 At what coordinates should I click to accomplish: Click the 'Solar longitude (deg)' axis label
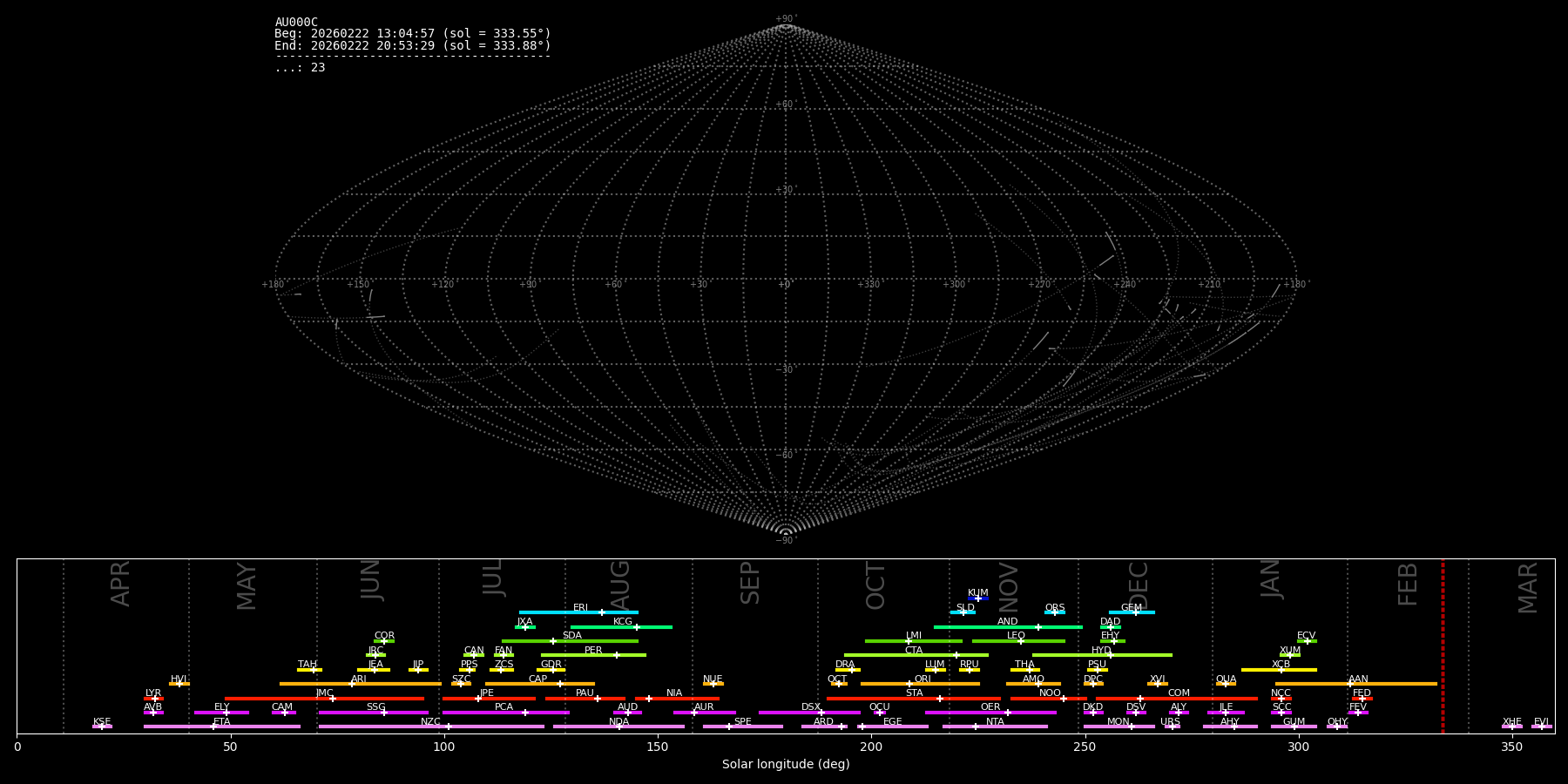pos(786,764)
